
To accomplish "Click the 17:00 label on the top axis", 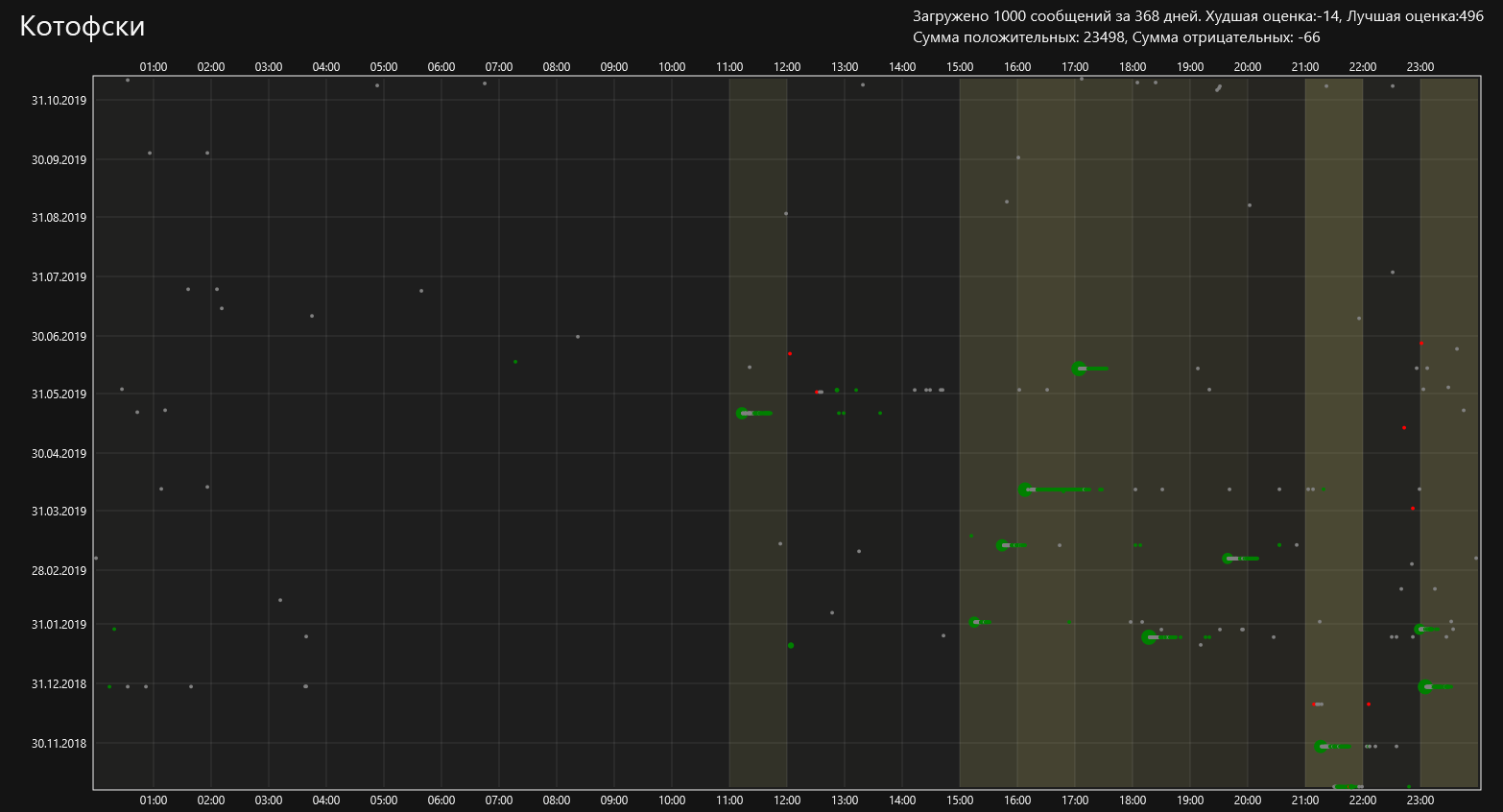I will pyautogui.click(x=1075, y=66).
